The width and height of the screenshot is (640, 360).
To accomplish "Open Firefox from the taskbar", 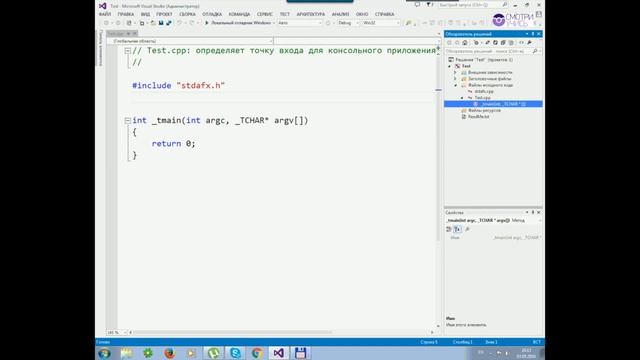I will coord(169,353).
